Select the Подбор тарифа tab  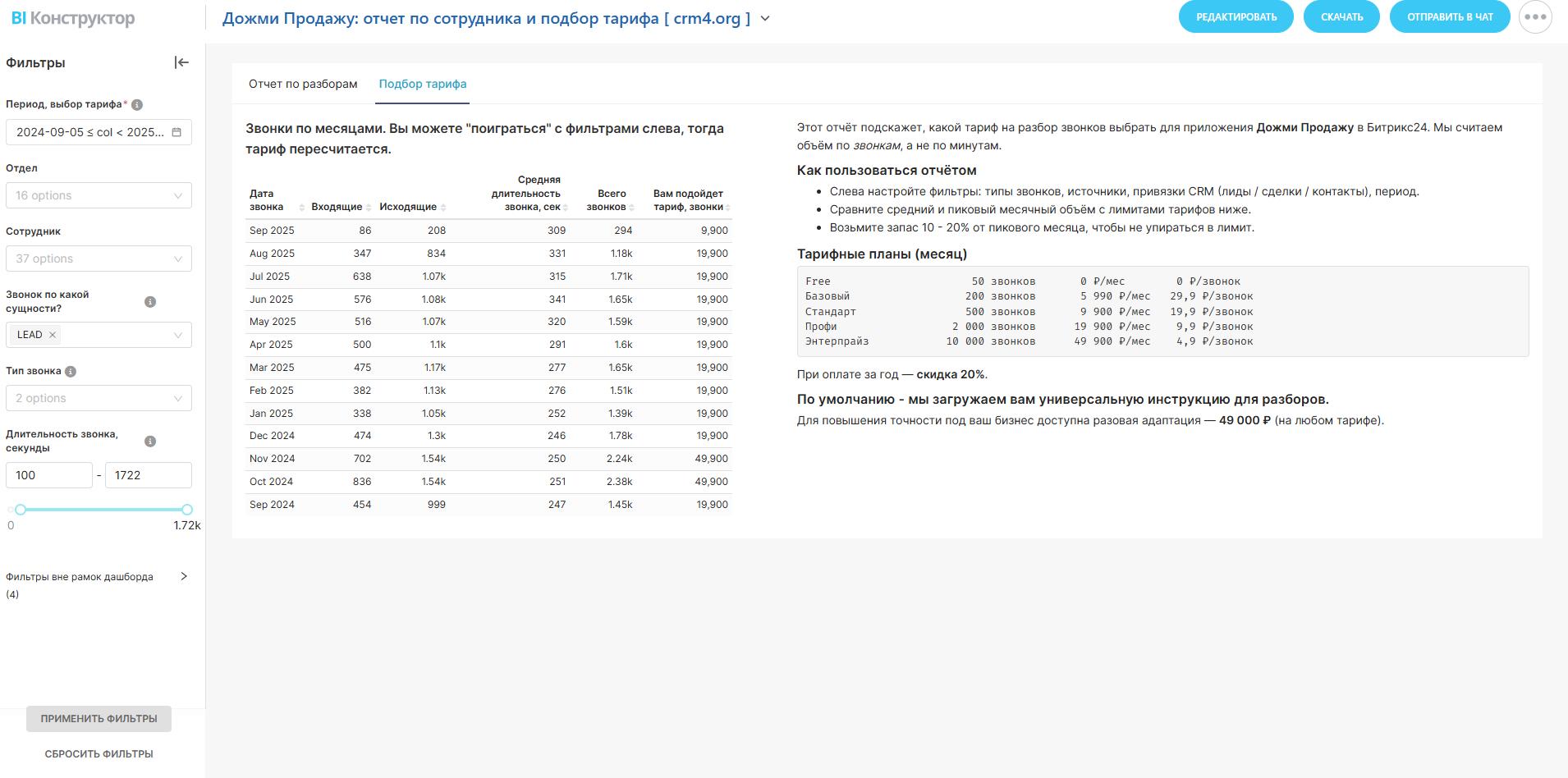(422, 84)
